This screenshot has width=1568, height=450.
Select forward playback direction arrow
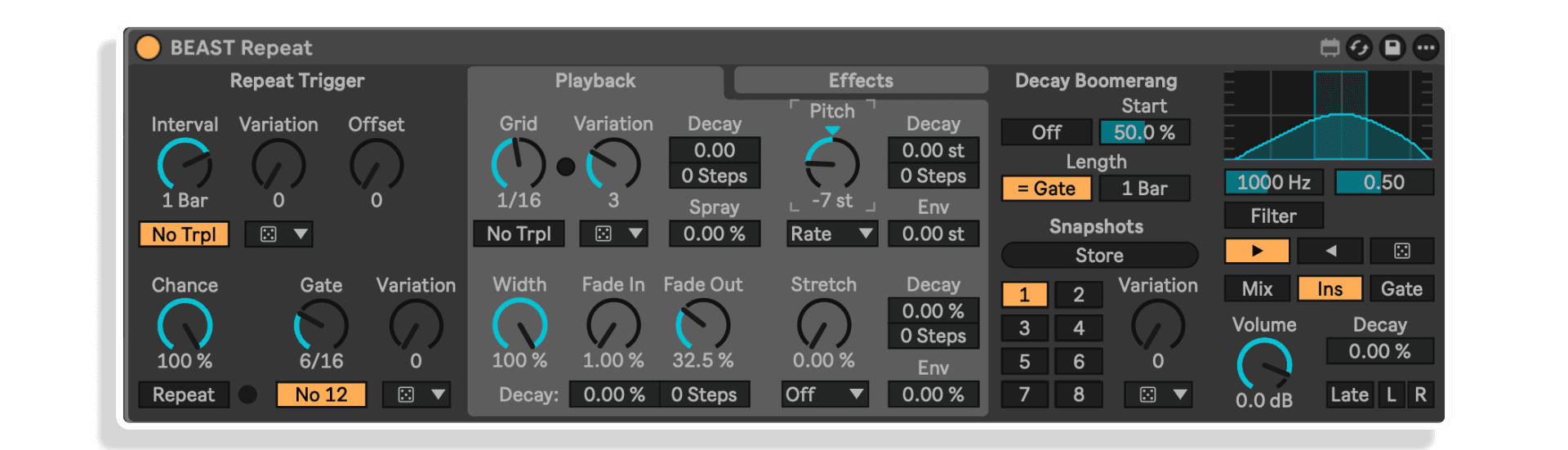(1257, 251)
